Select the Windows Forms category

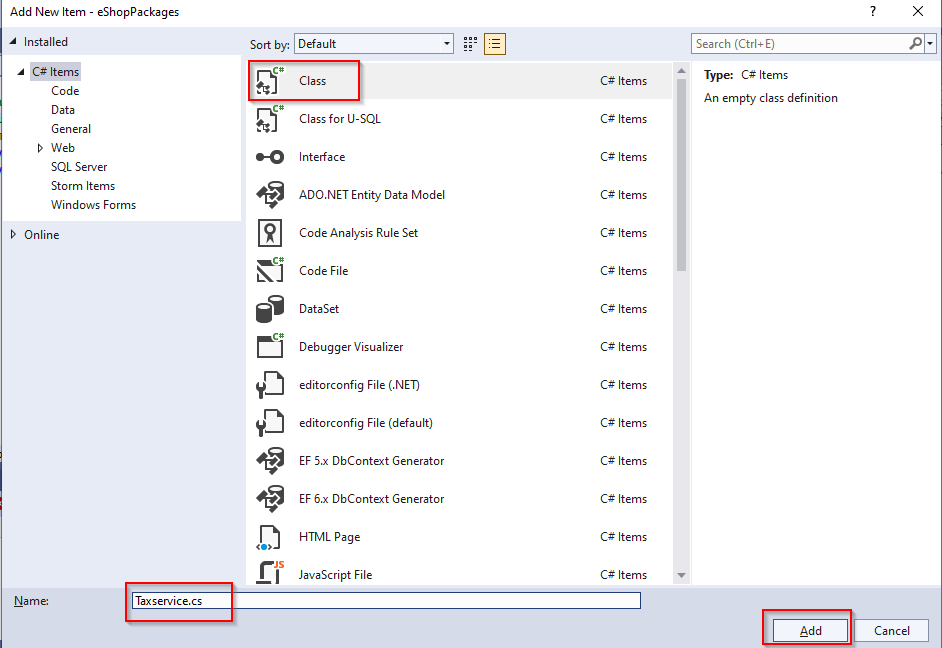click(x=93, y=205)
